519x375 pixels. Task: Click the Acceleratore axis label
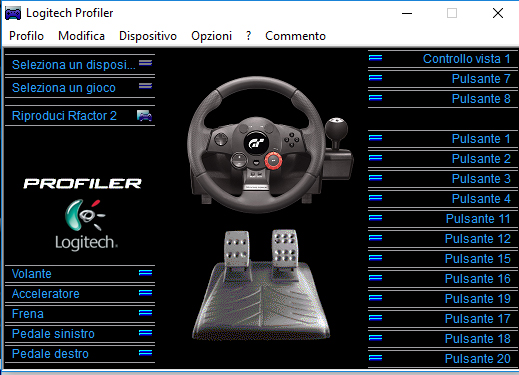point(46,294)
